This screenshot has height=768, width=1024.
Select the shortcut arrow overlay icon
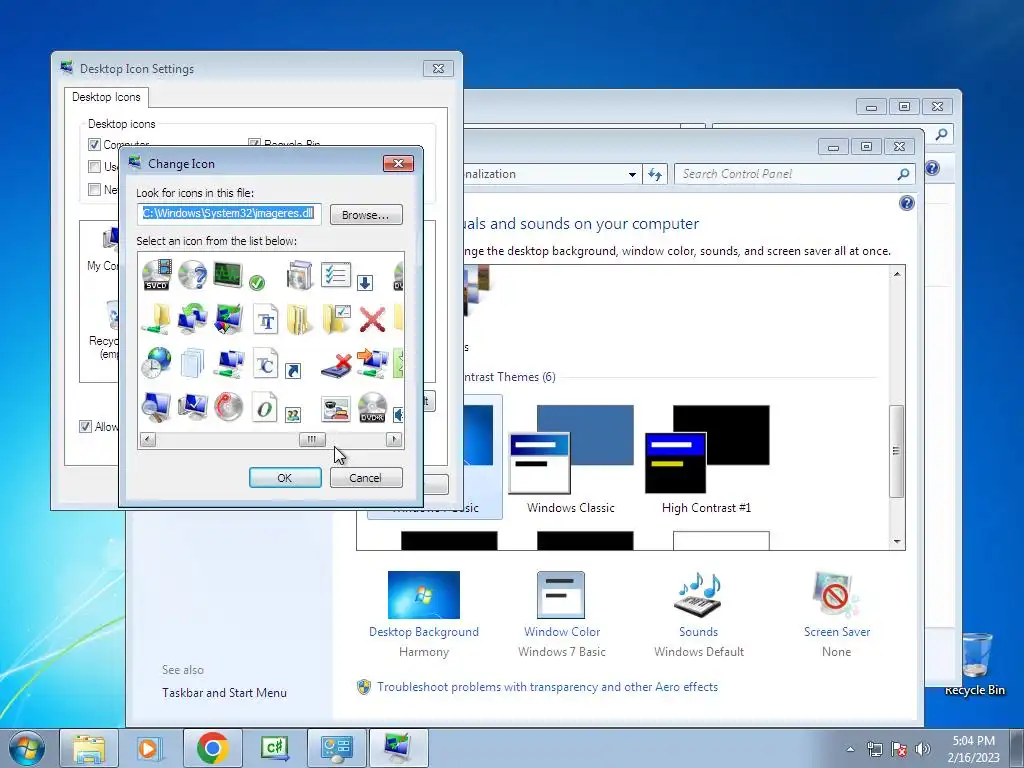pos(293,371)
